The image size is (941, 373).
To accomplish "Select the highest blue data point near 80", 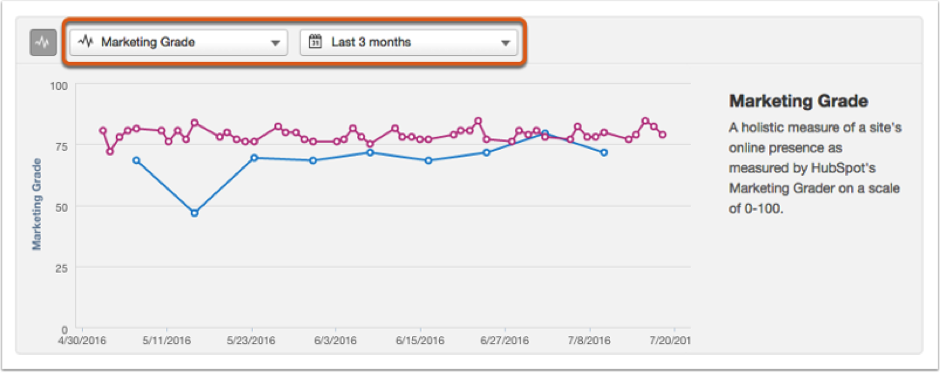I will (x=545, y=134).
